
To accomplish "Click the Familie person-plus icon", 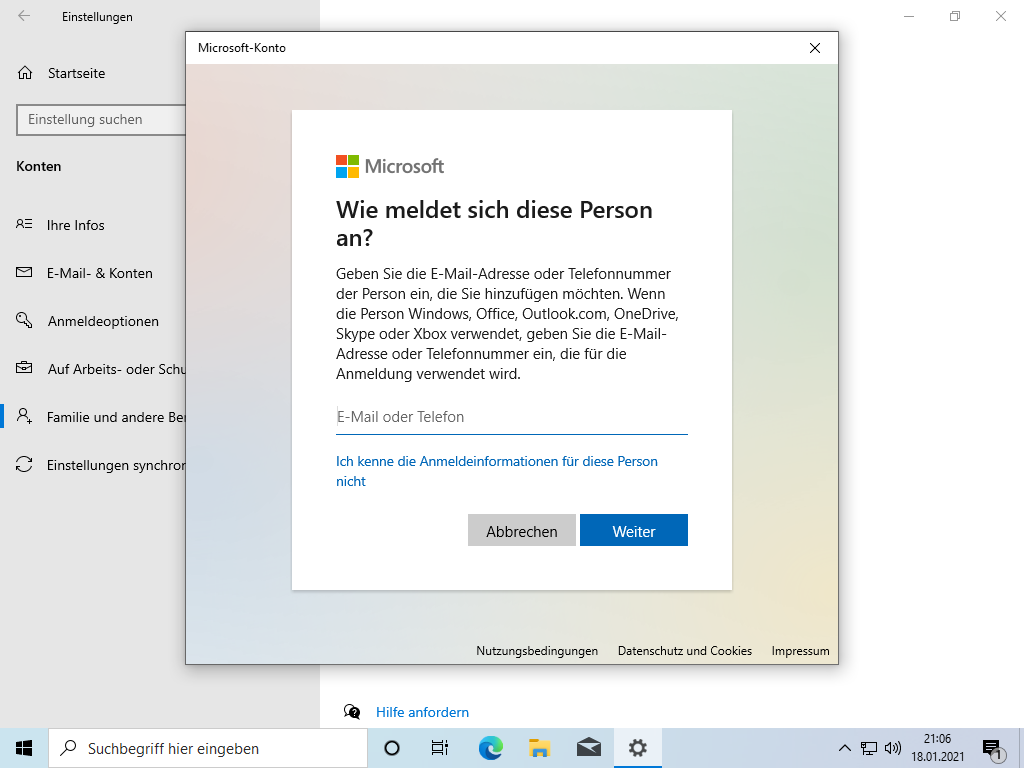I will [x=24, y=416].
